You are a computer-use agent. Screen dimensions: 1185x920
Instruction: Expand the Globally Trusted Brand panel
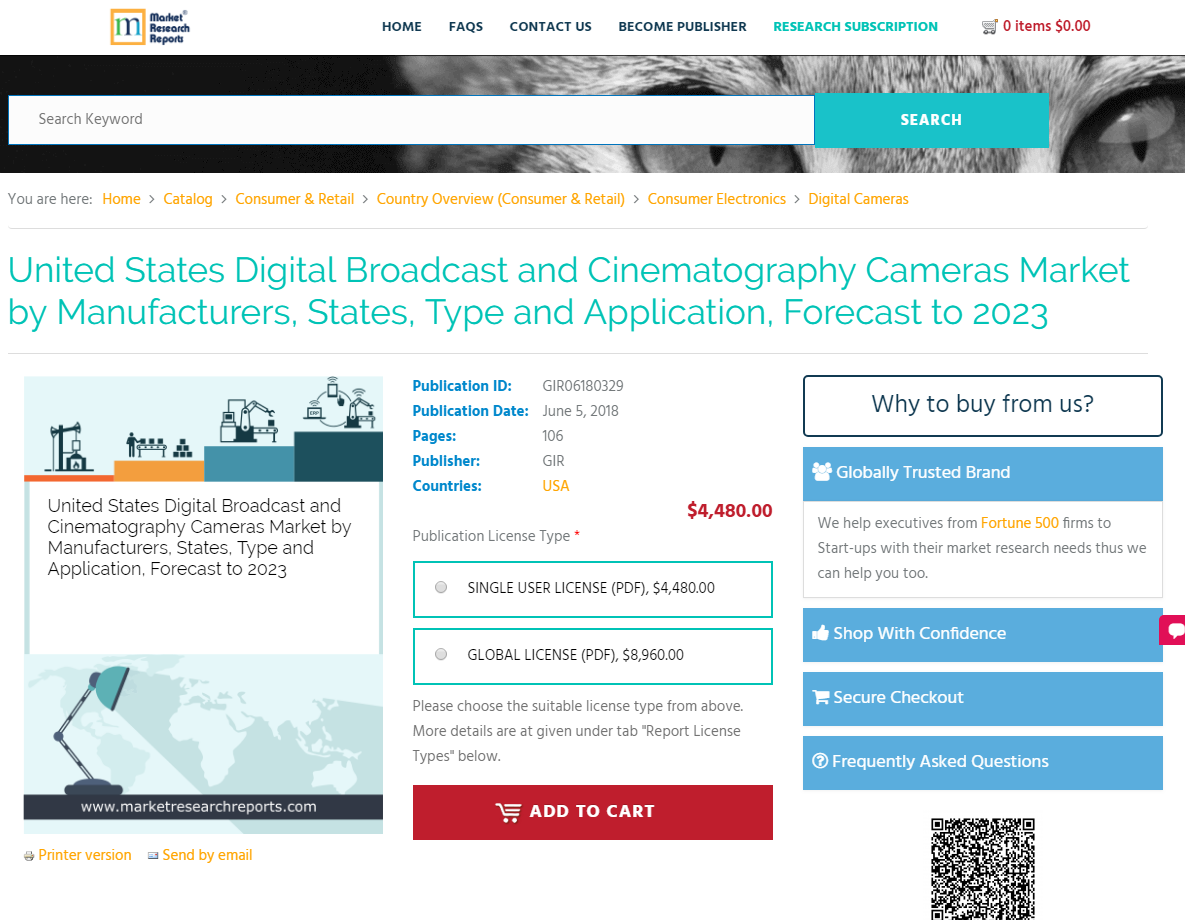click(x=982, y=473)
